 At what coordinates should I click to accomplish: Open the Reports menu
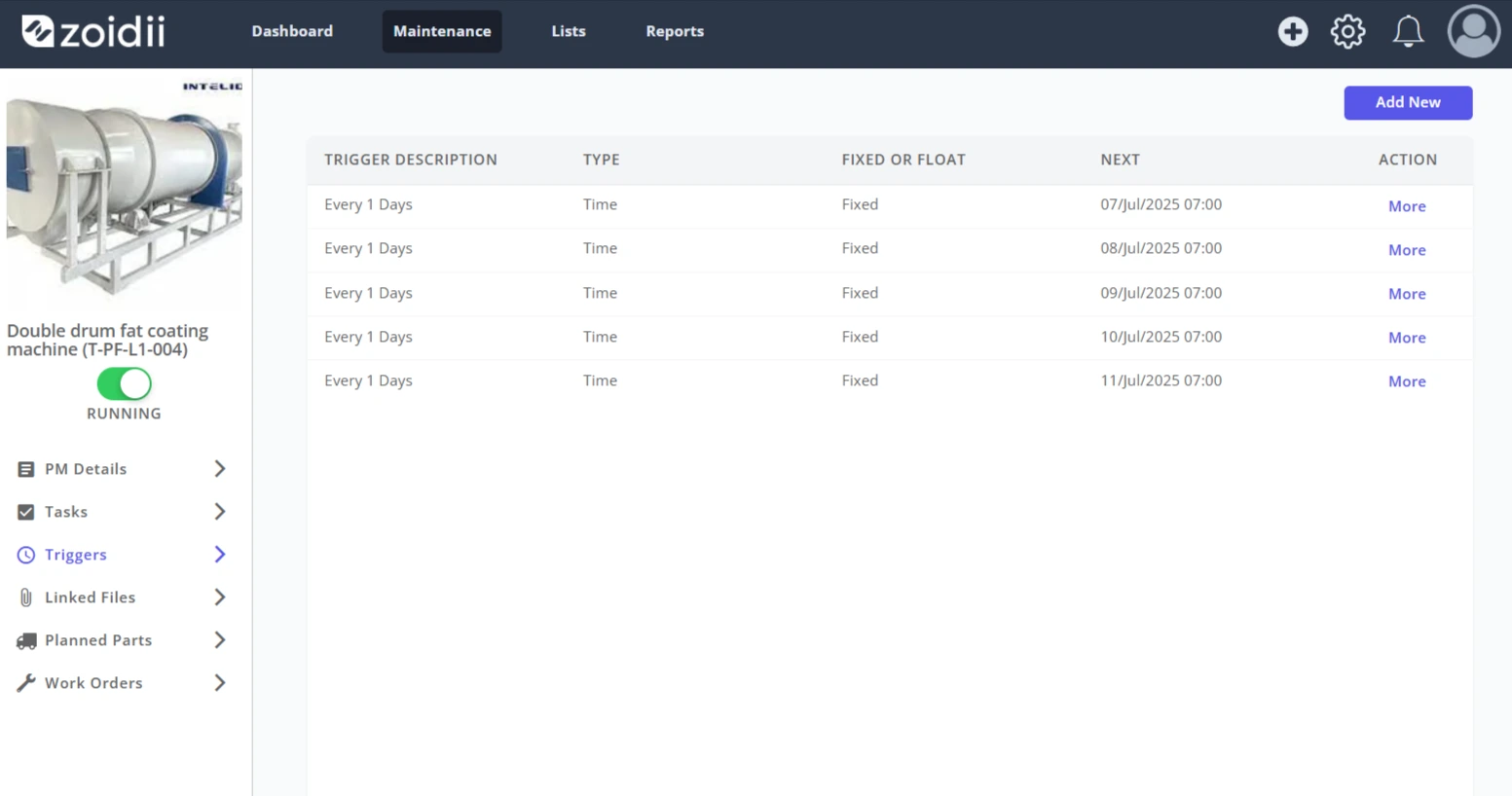pyautogui.click(x=675, y=31)
